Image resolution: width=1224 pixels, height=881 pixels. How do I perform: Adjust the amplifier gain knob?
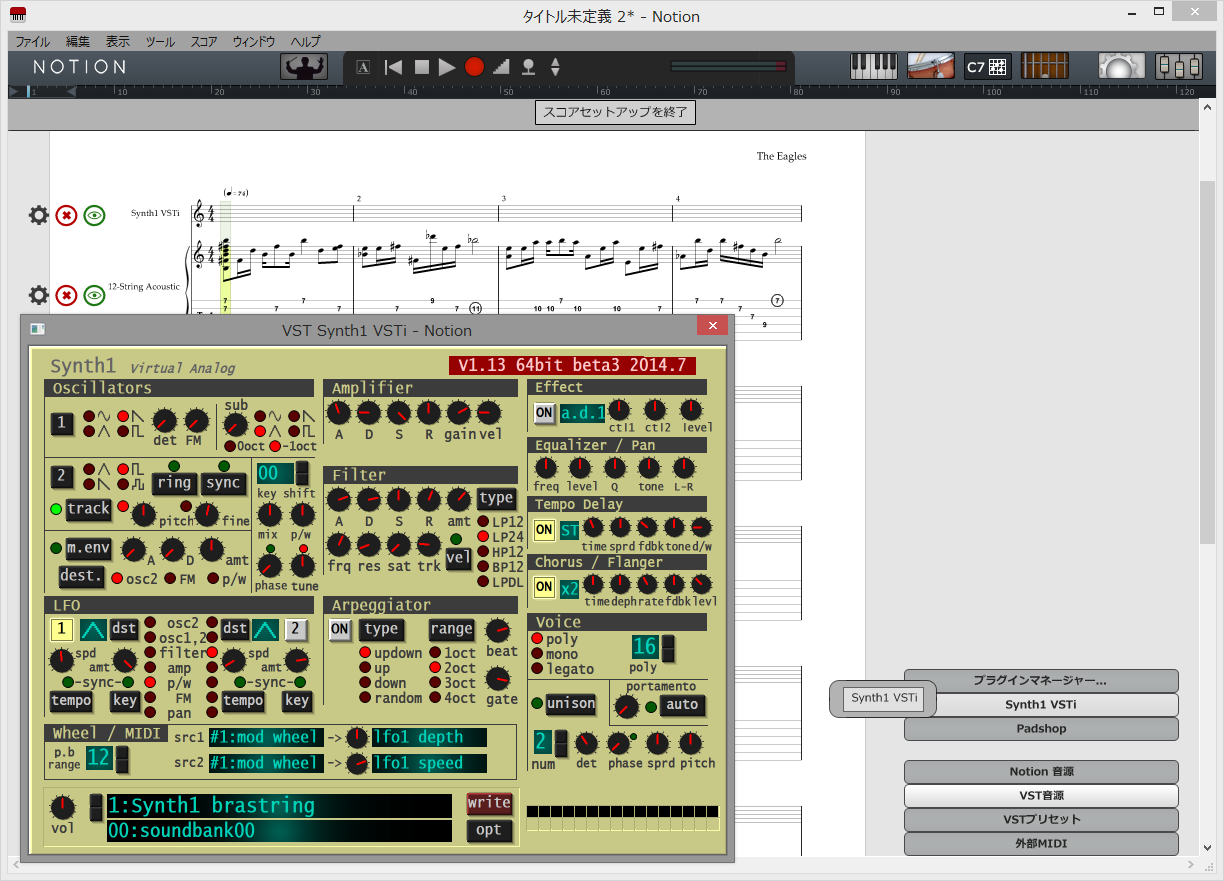pos(459,411)
